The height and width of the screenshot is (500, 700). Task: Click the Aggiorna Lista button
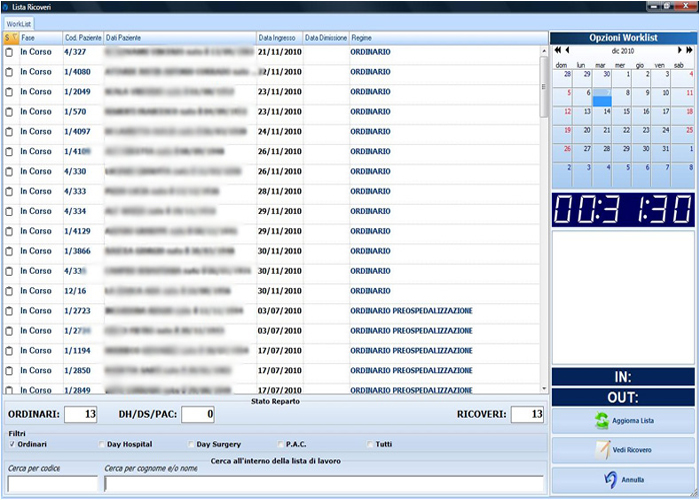tap(624, 421)
